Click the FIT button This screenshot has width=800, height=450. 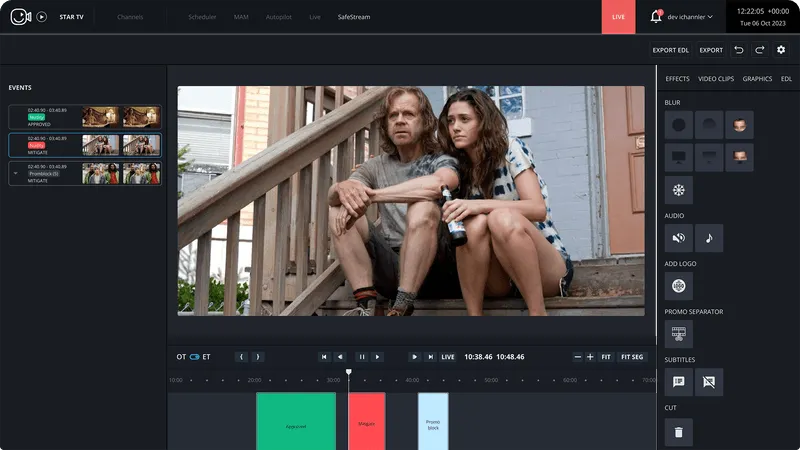pyautogui.click(x=606, y=357)
